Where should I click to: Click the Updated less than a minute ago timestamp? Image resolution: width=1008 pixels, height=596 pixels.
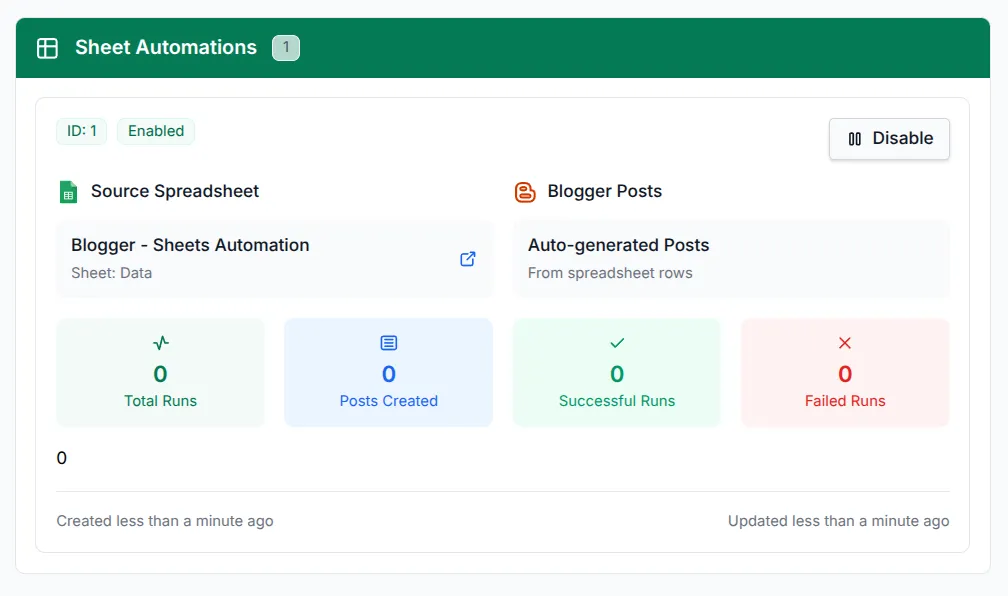coord(838,520)
